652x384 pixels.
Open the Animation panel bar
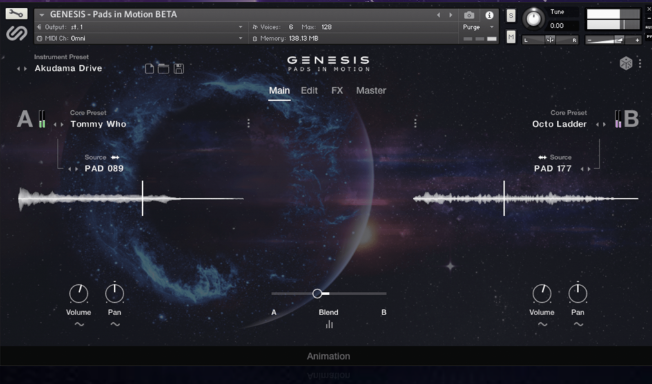pos(326,356)
